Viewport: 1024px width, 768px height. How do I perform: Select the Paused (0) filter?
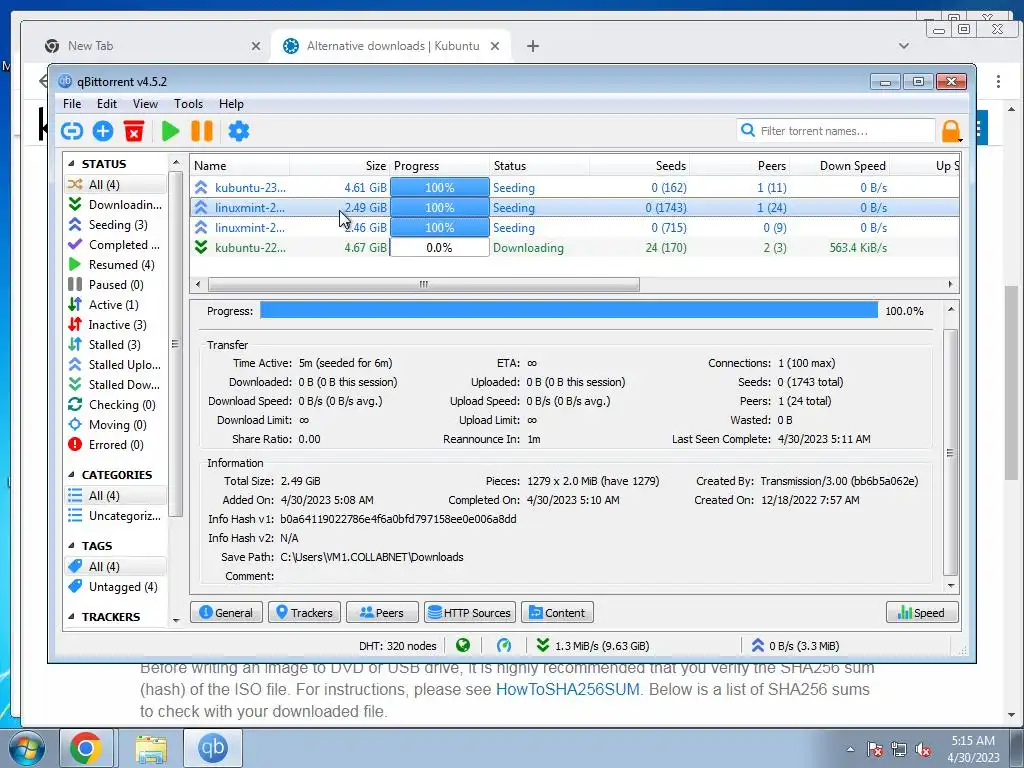click(116, 285)
